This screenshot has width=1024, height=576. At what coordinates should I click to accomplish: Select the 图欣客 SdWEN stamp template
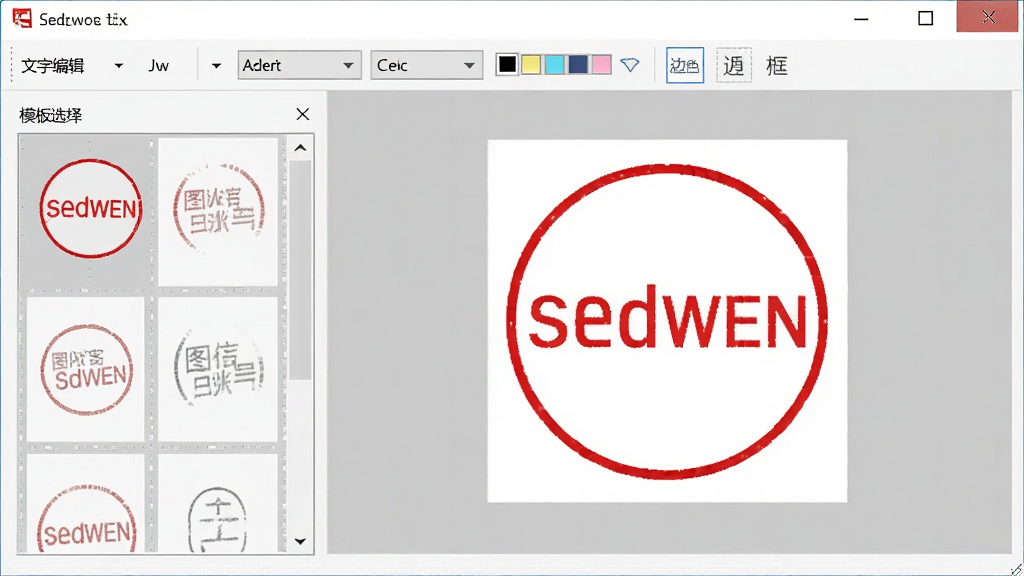(86, 369)
